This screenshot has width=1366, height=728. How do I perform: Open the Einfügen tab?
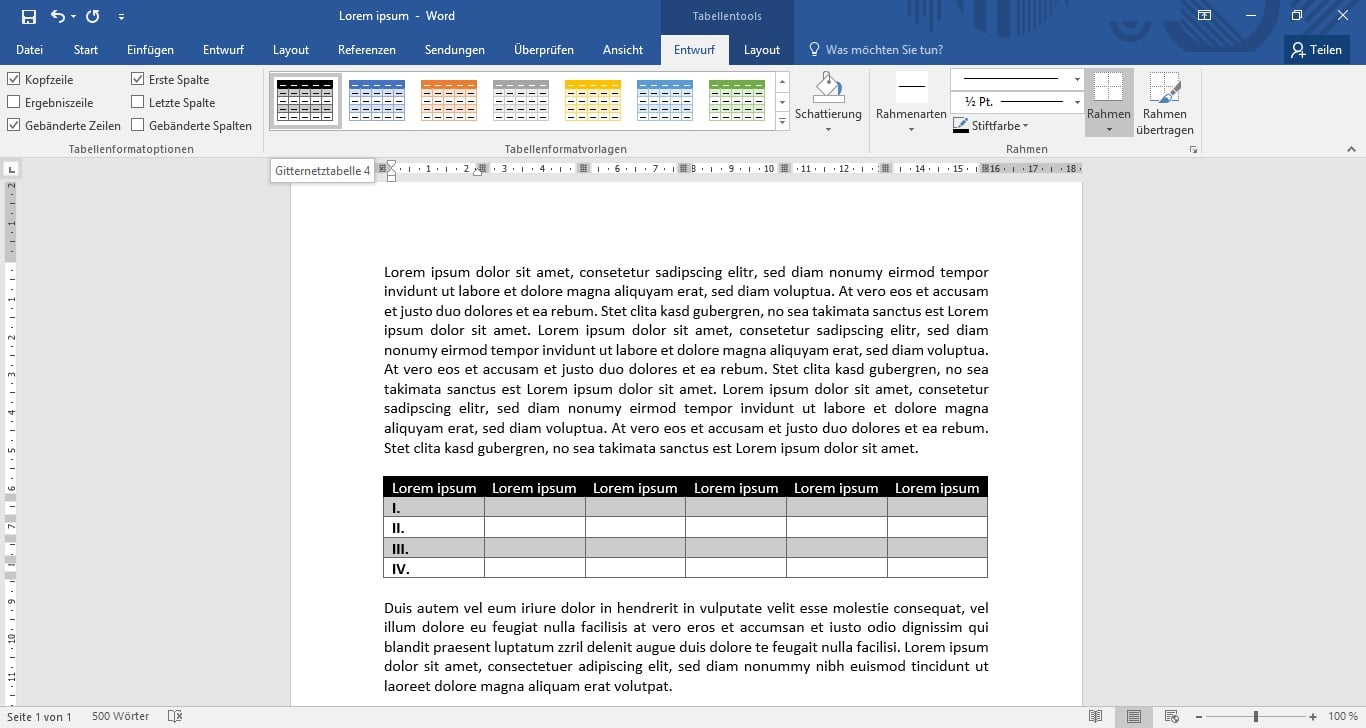[x=150, y=50]
